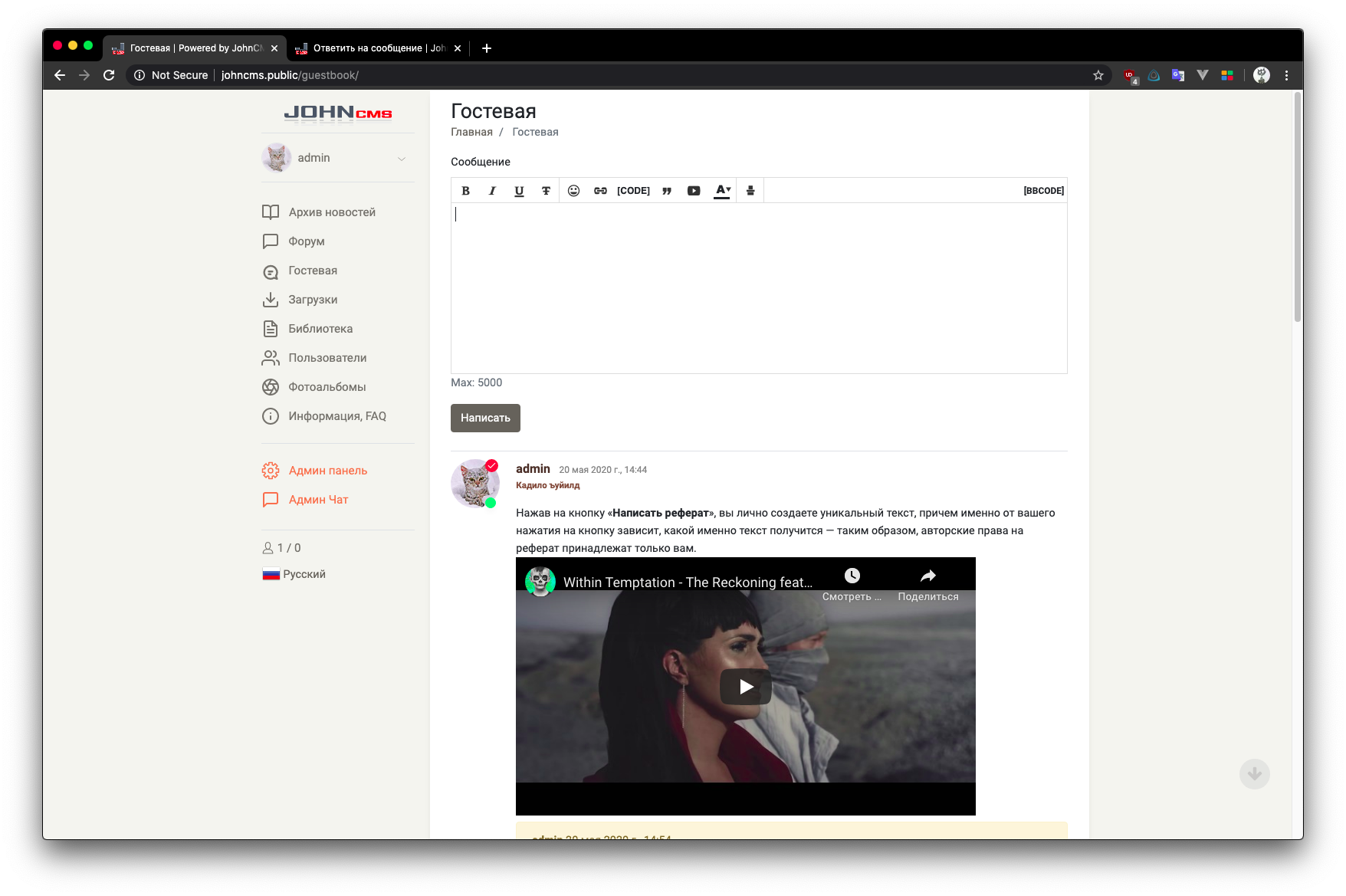
Task: Click the JohnCMS logo
Action: (338, 113)
